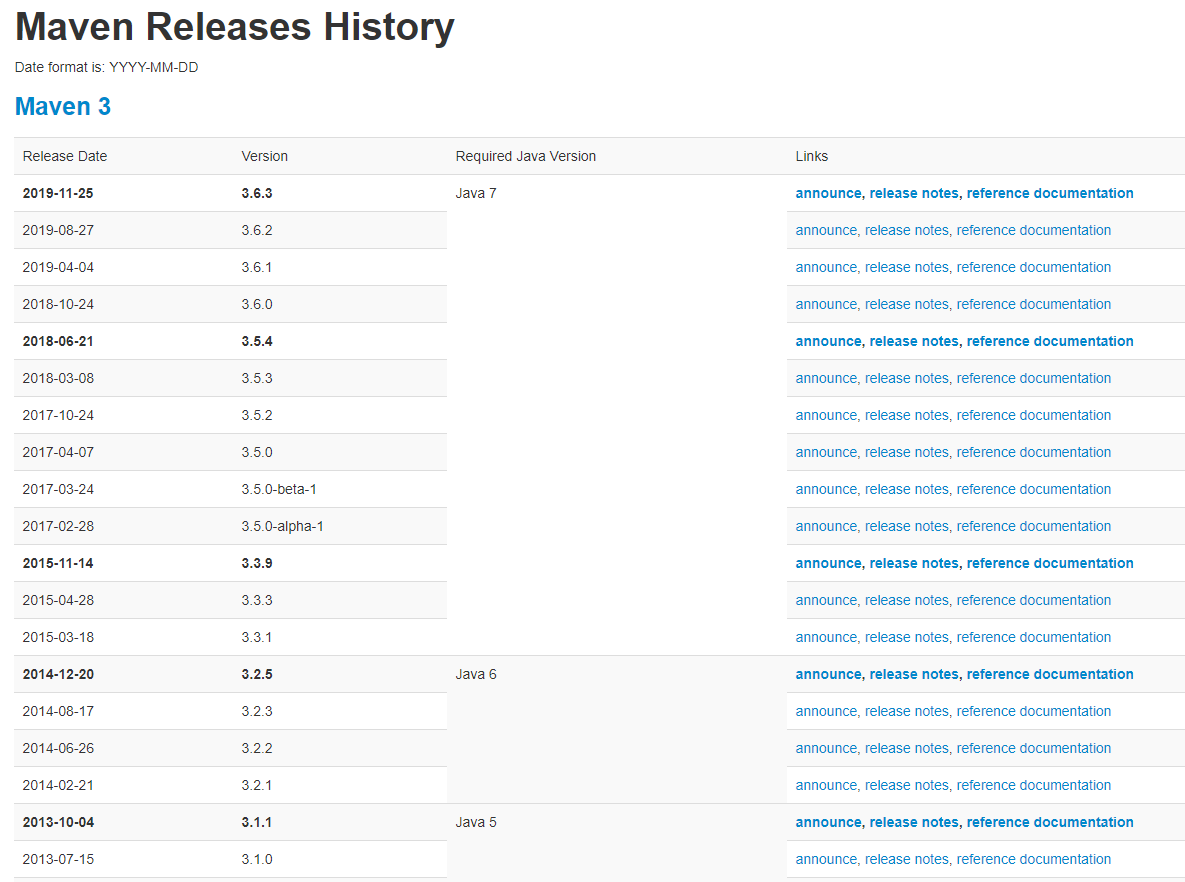This screenshot has width=1185, height=882.
Task: Open release notes for version 3.1.0
Action: pyautogui.click(x=907, y=860)
